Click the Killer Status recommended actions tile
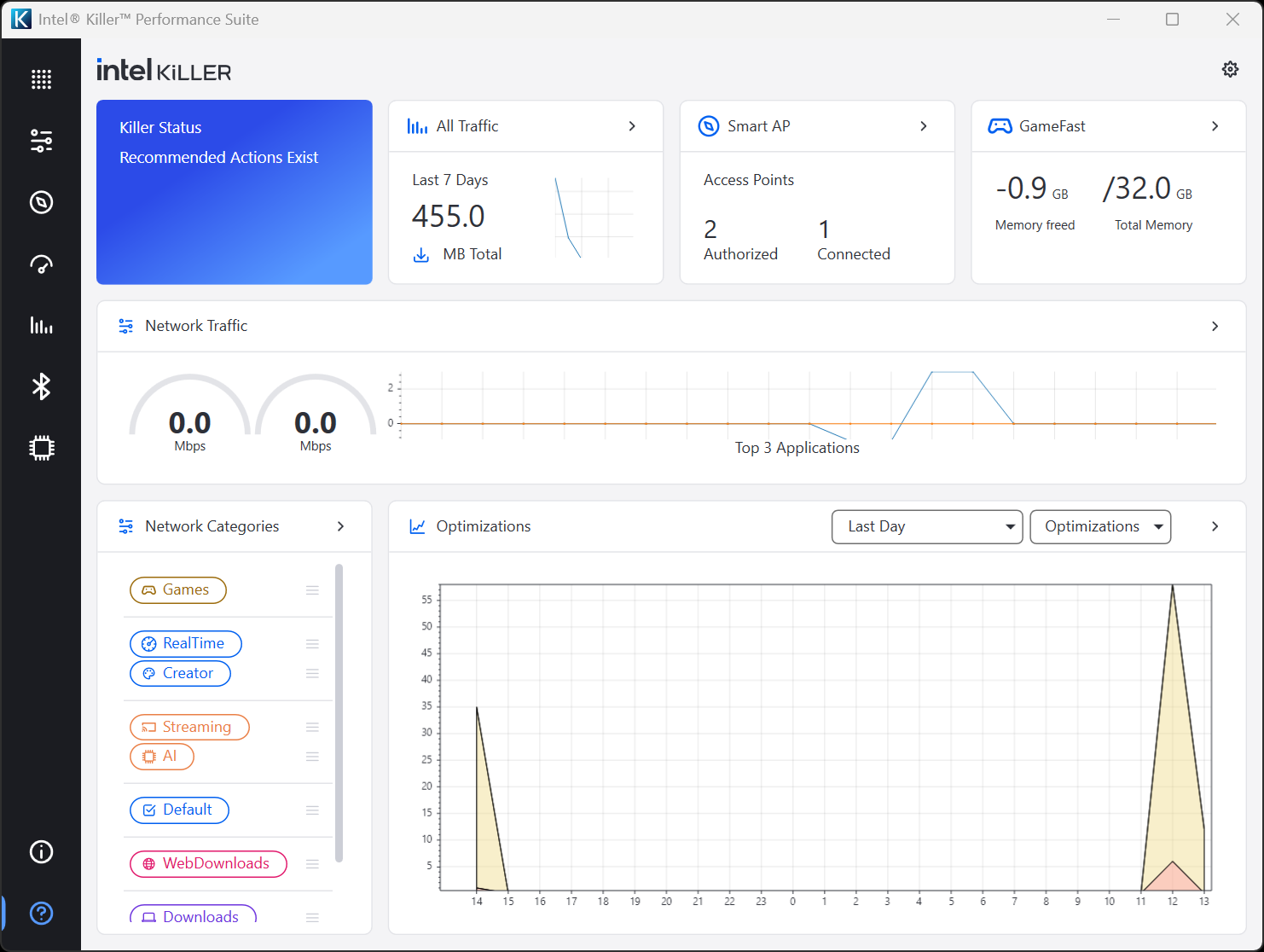Viewport: 1264px width, 952px height. (x=235, y=192)
